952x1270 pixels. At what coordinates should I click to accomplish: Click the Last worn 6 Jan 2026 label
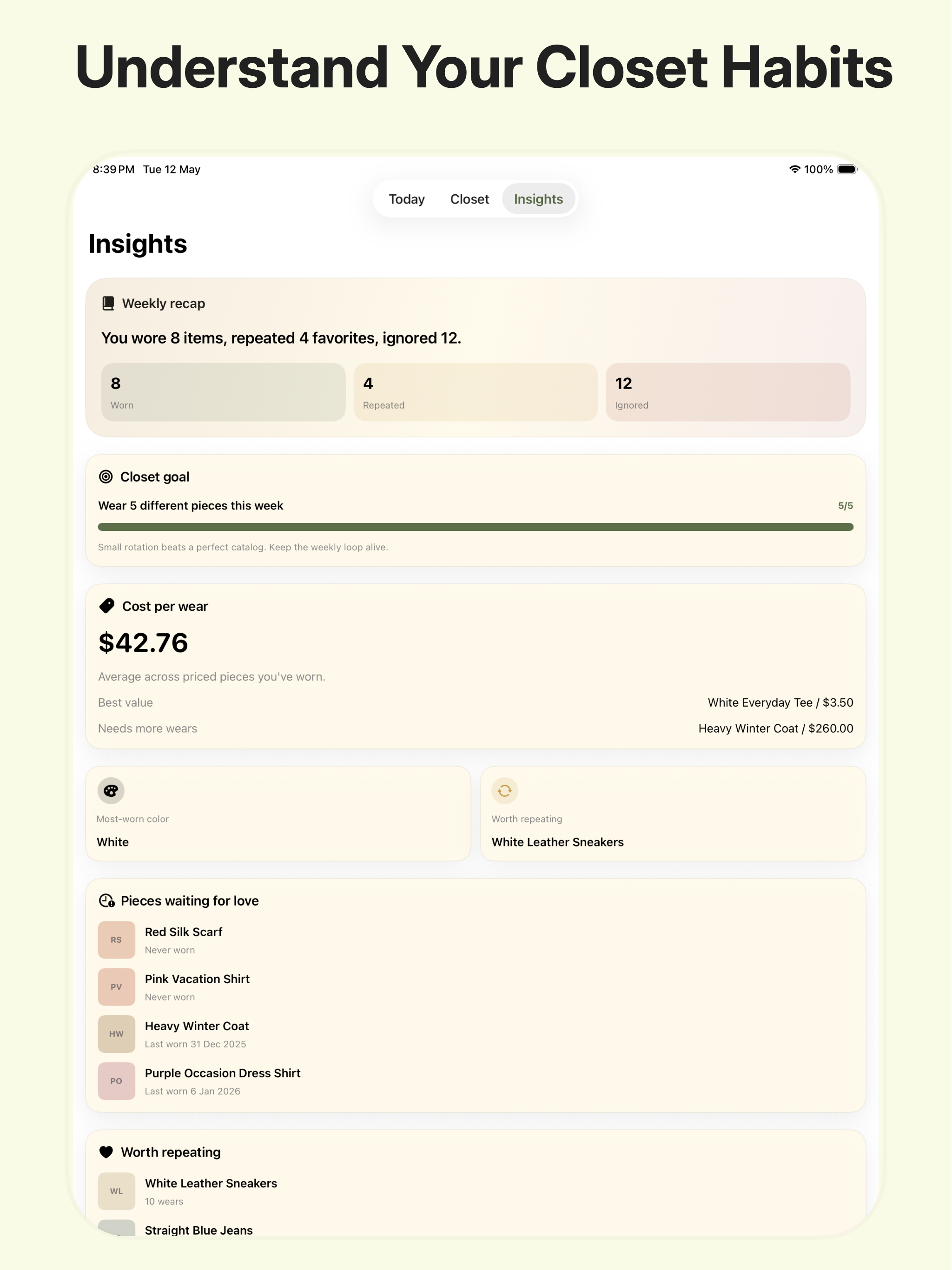tap(192, 1091)
